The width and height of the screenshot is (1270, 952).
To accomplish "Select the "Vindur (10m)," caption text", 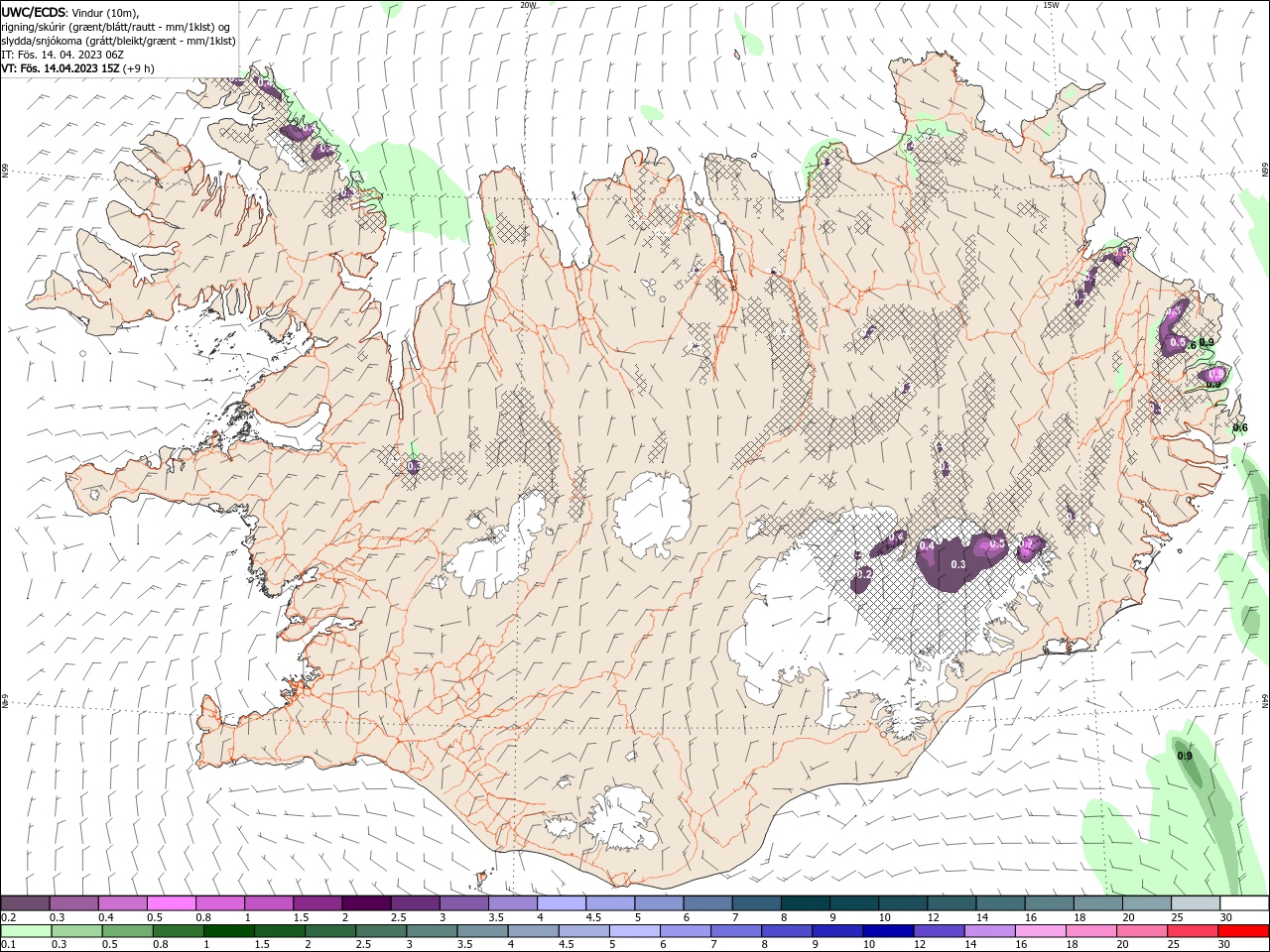I will [107, 12].
